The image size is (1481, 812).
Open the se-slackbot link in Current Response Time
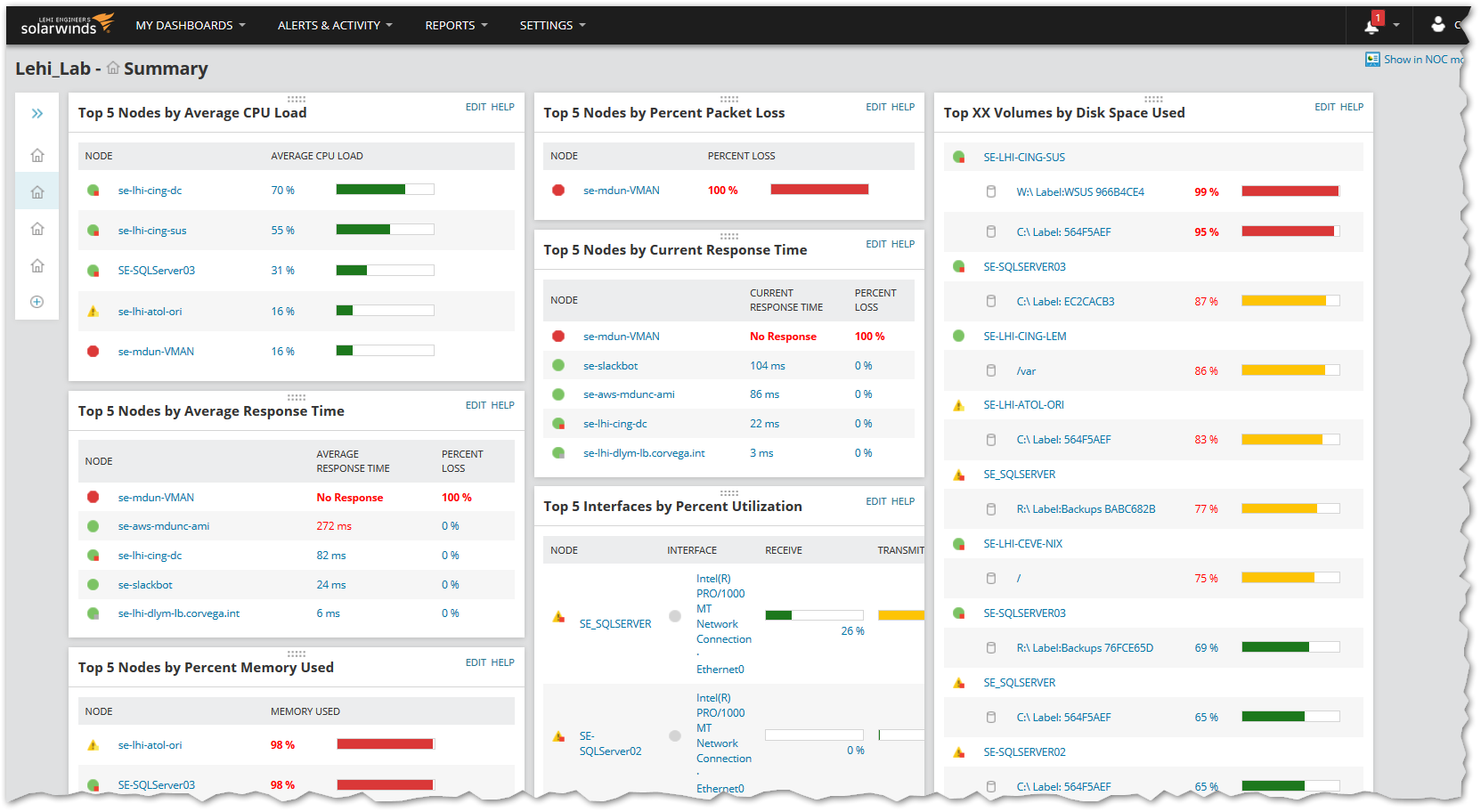pos(611,366)
